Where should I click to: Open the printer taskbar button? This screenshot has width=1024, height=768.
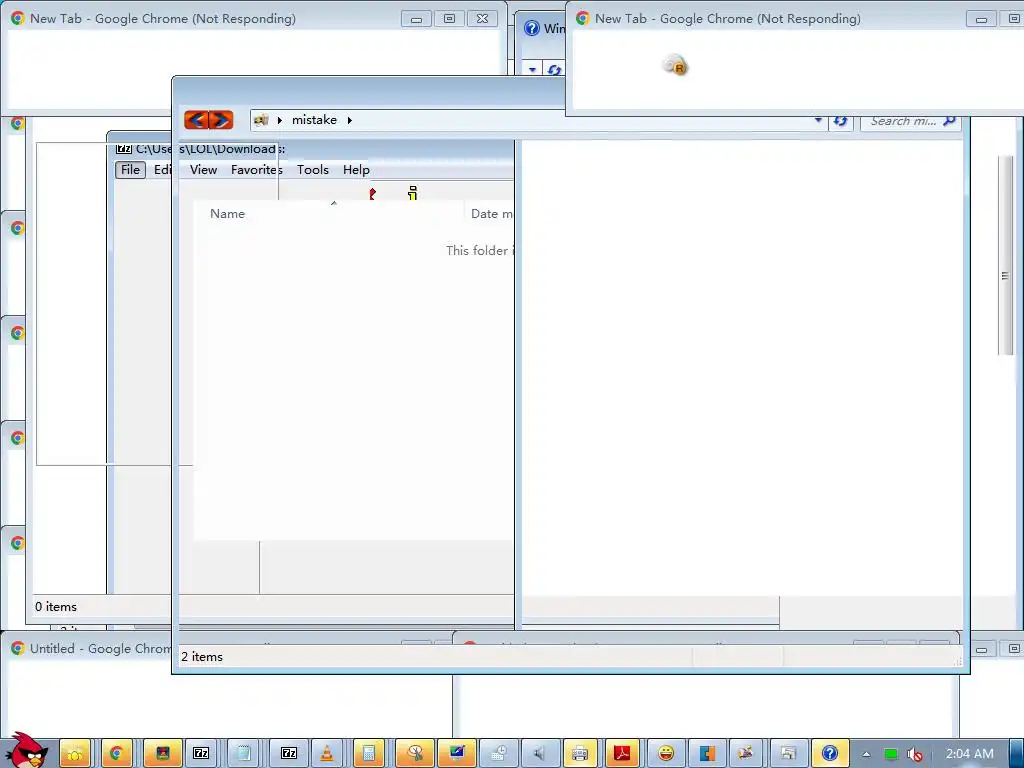(x=579, y=754)
